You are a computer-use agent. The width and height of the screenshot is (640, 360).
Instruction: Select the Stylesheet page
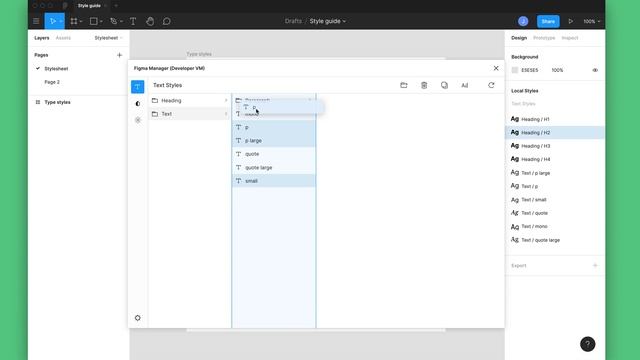click(x=56, y=69)
